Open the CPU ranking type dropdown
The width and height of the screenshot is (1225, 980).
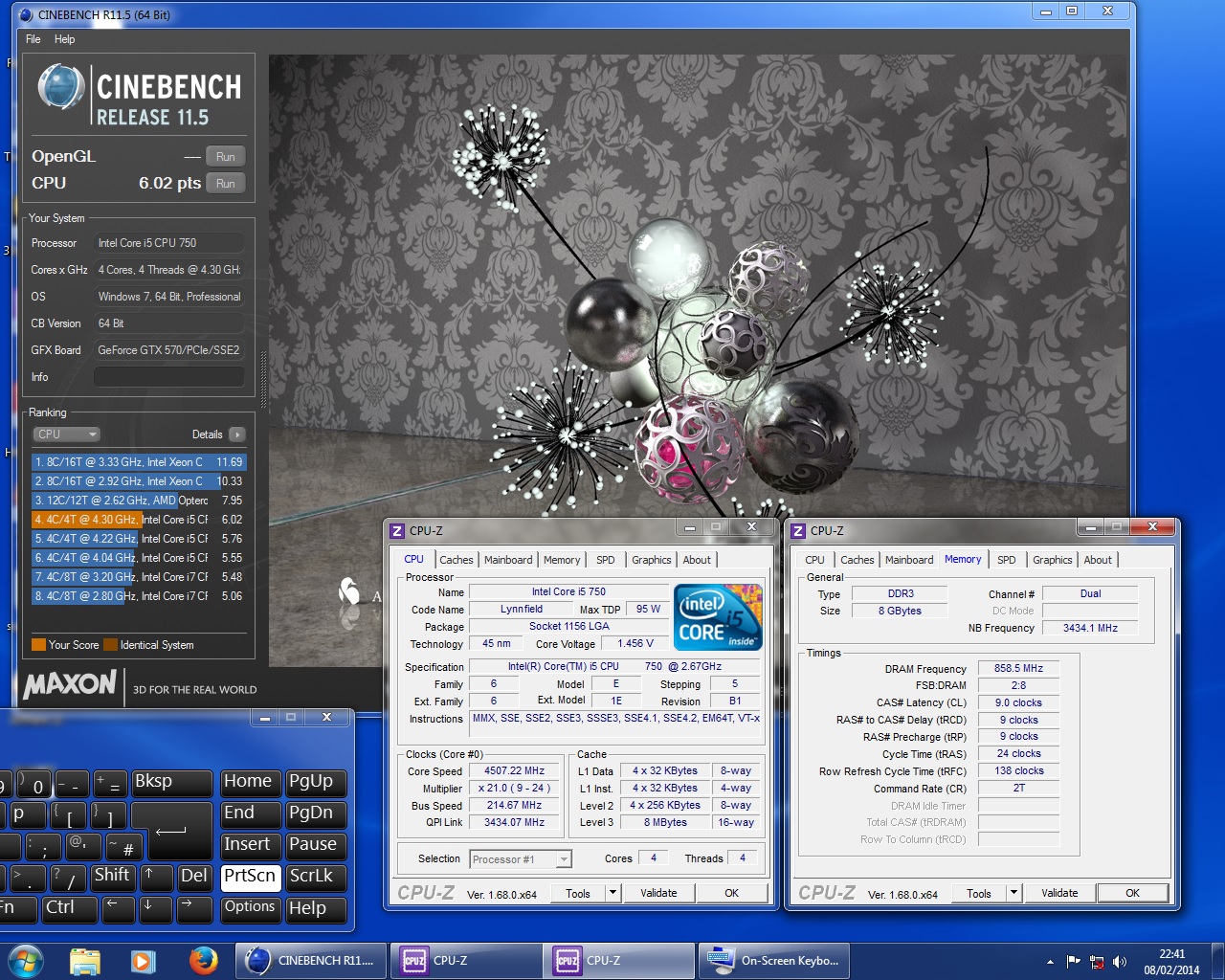(x=66, y=434)
